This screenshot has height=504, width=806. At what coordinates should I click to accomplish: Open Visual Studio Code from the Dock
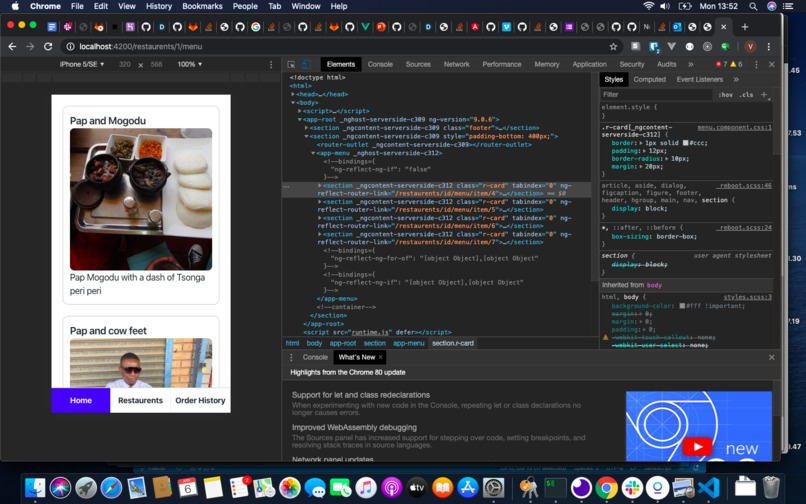pos(709,488)
